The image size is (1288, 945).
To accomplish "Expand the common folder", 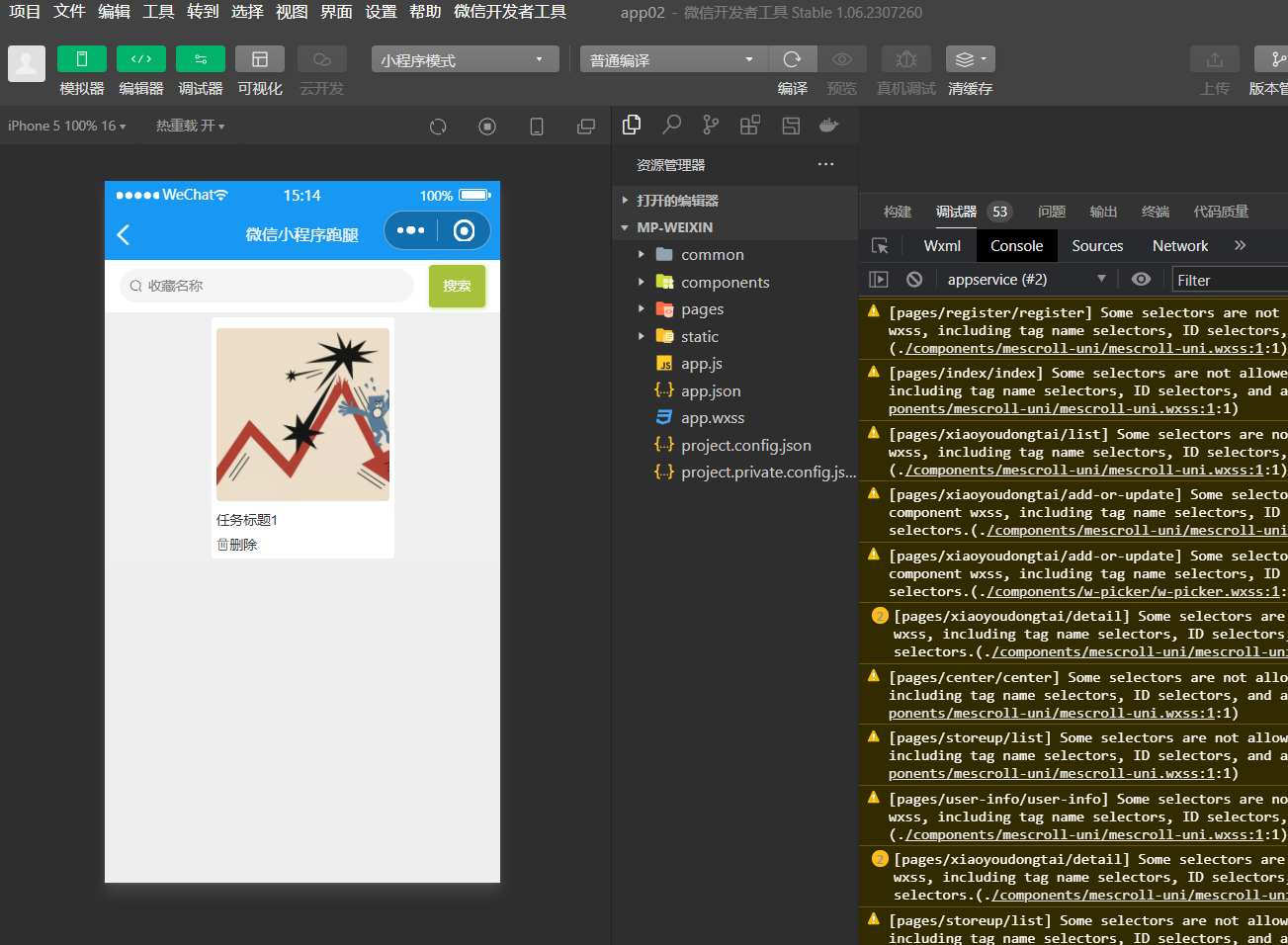I will 734,254.
